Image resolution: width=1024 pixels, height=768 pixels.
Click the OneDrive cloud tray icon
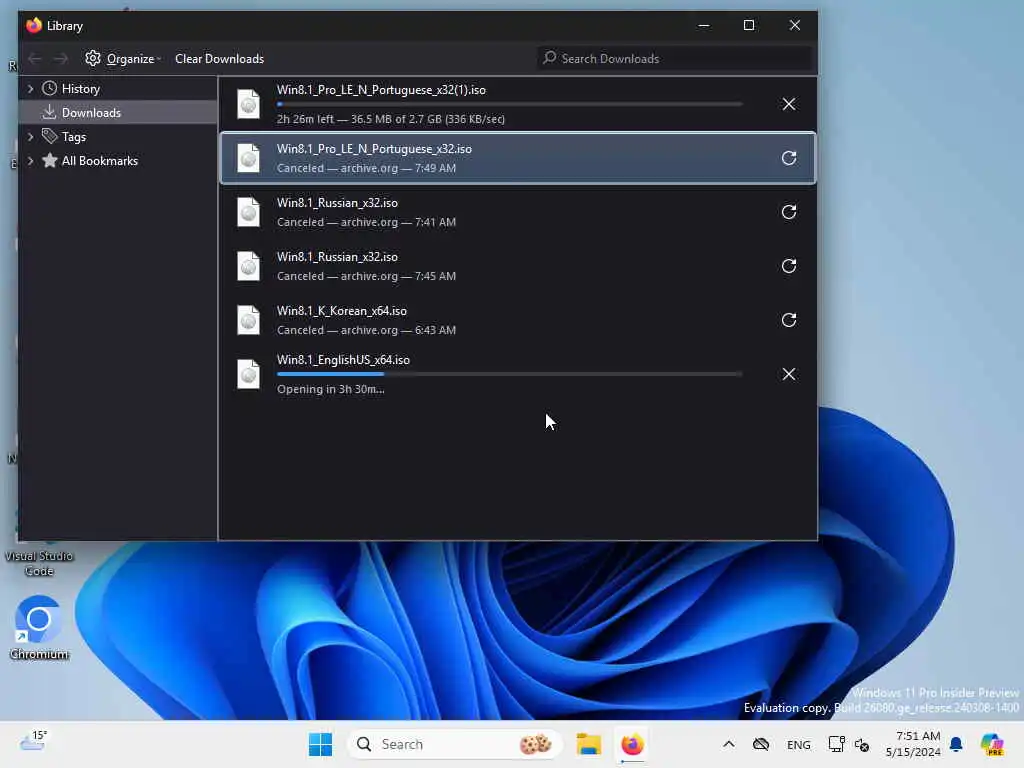coord(761,744)
